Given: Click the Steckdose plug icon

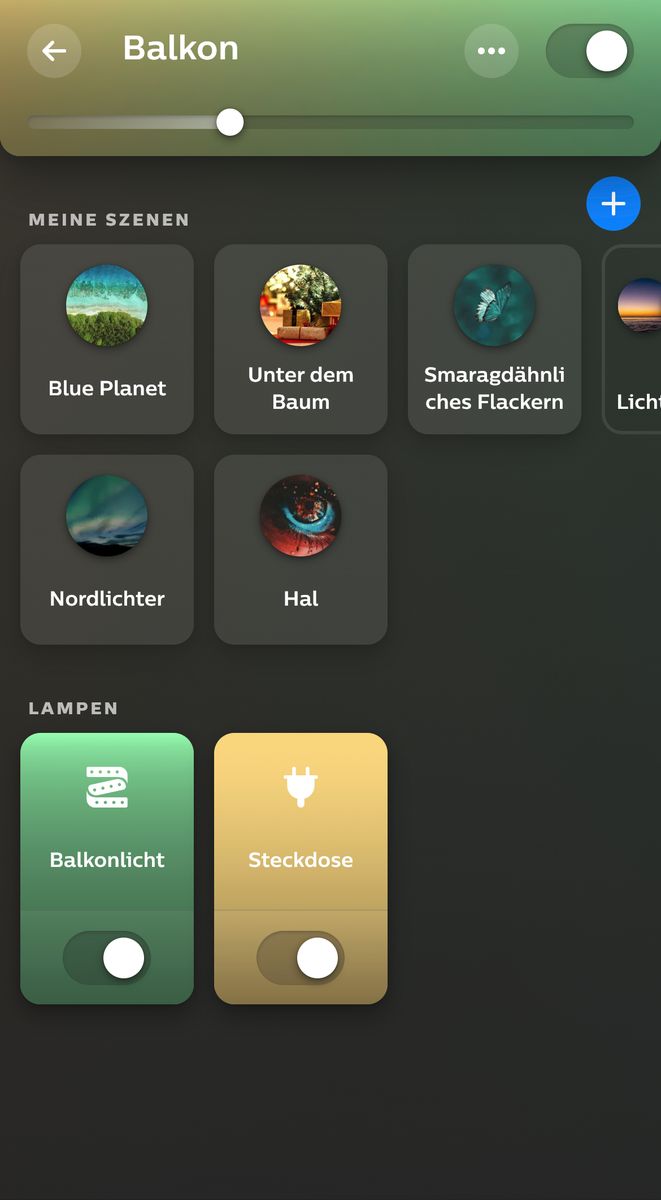Looking at the screenshot, I should click(301, 787).
